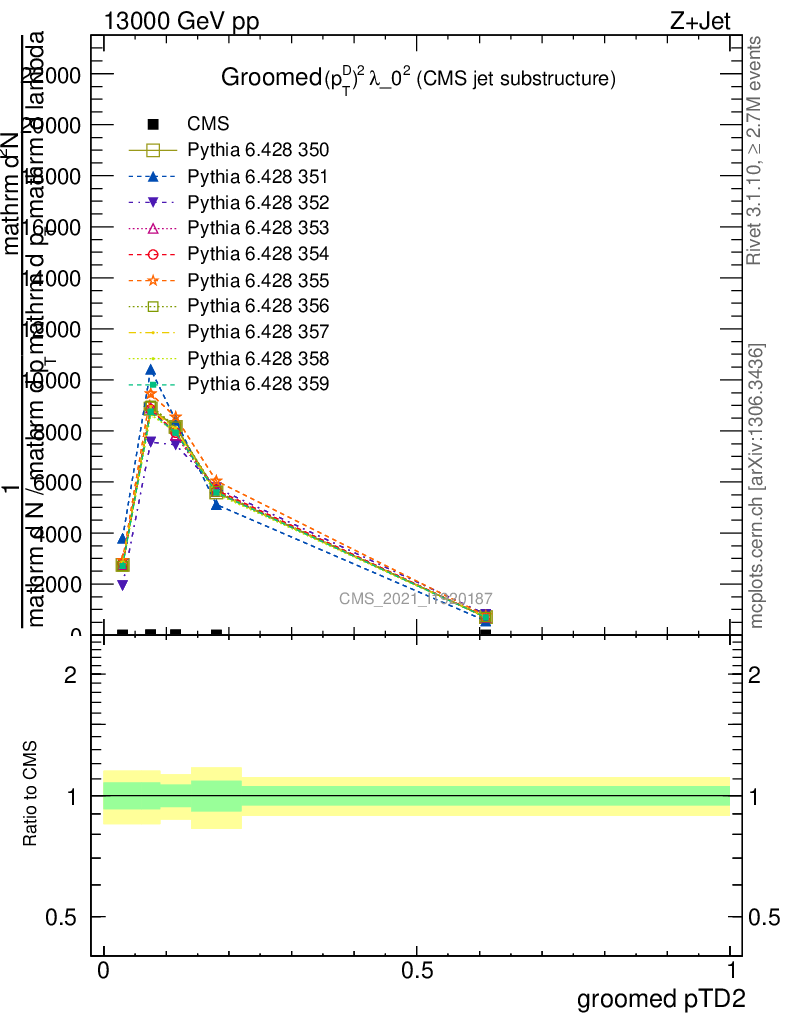Click the CMS black square legend marker

153,124
